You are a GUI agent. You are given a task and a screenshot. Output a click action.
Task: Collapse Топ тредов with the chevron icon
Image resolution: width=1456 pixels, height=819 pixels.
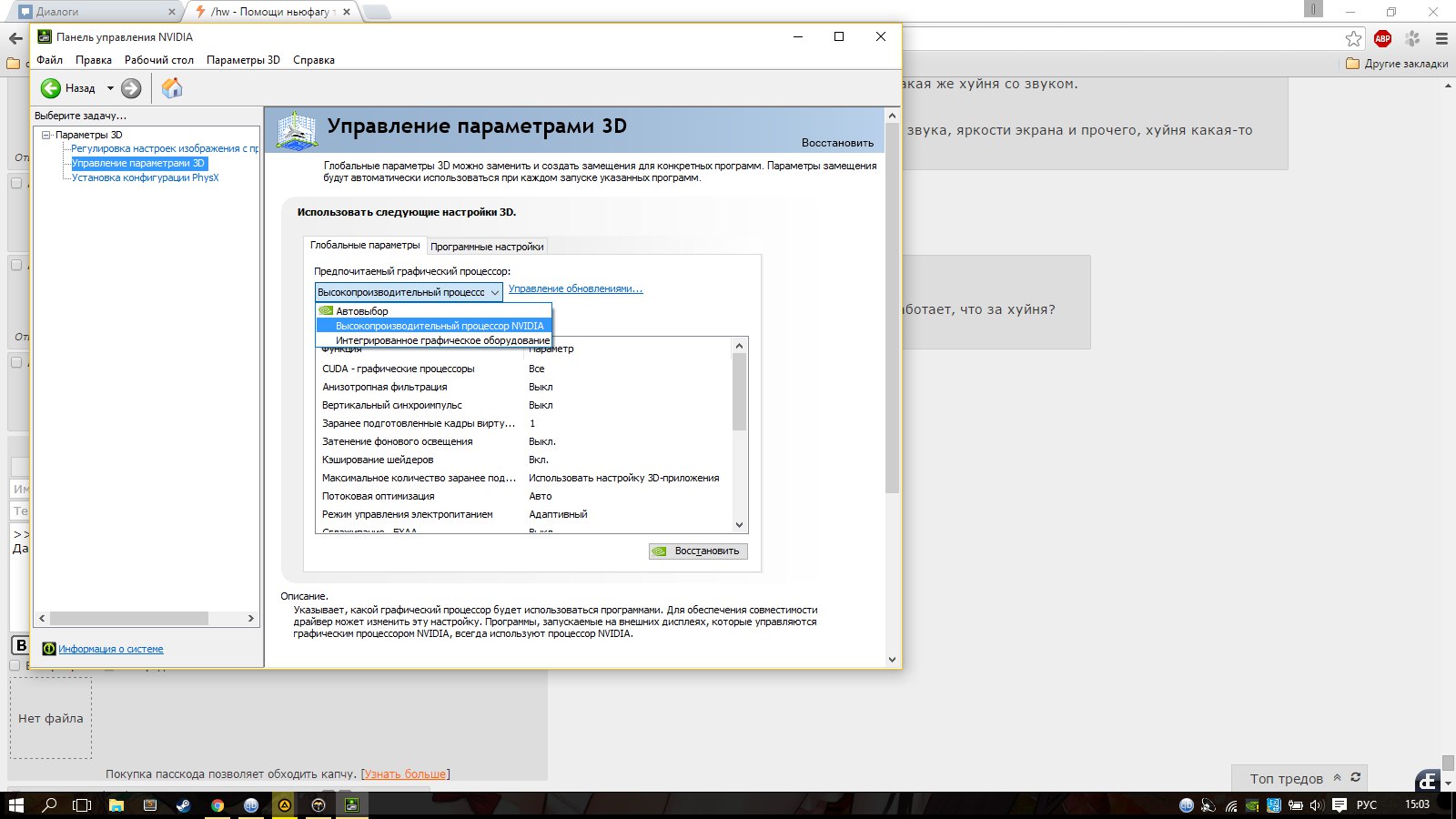tap(1337, 777)
